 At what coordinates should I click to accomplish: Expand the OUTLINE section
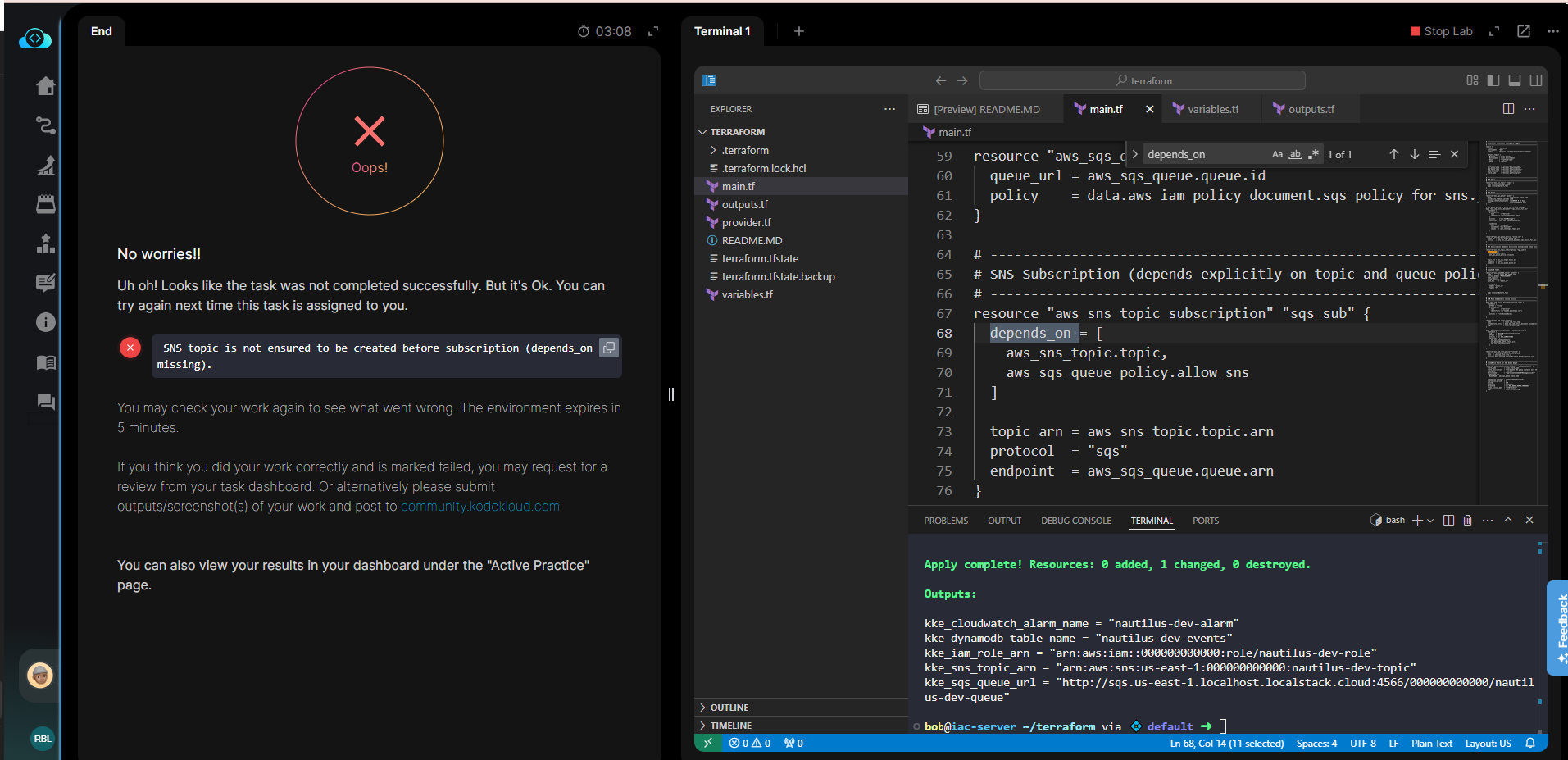pyautogui.click(x=729, y=708)
